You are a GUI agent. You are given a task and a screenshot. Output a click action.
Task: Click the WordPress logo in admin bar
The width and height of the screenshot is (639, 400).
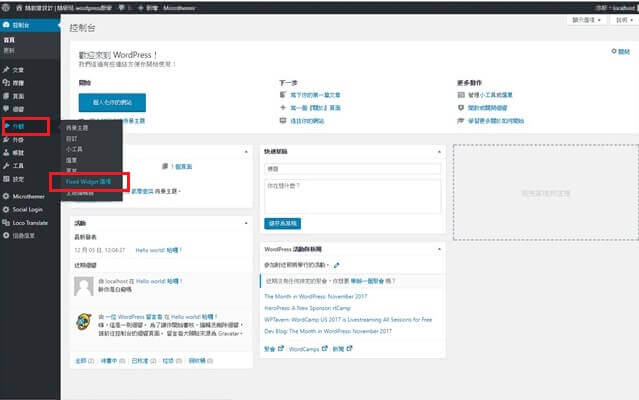6,8
